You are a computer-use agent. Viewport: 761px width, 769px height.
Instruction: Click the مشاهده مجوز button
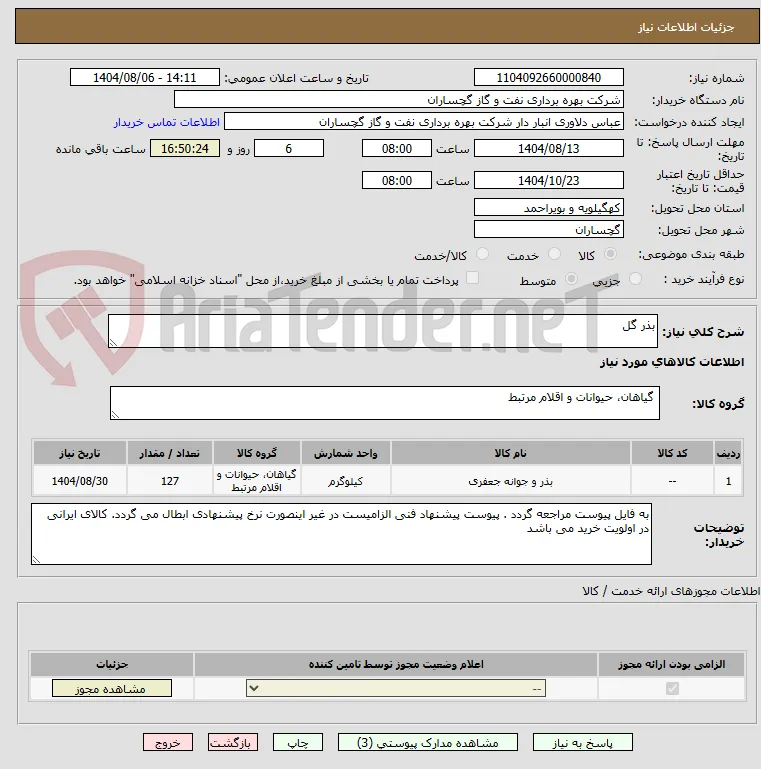112,689
